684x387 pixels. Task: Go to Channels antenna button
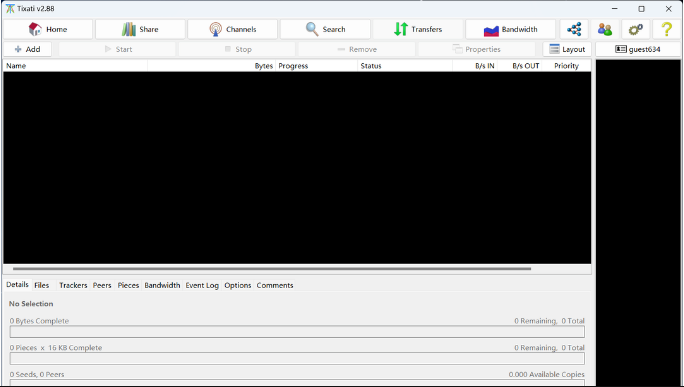tap(233, 29)
